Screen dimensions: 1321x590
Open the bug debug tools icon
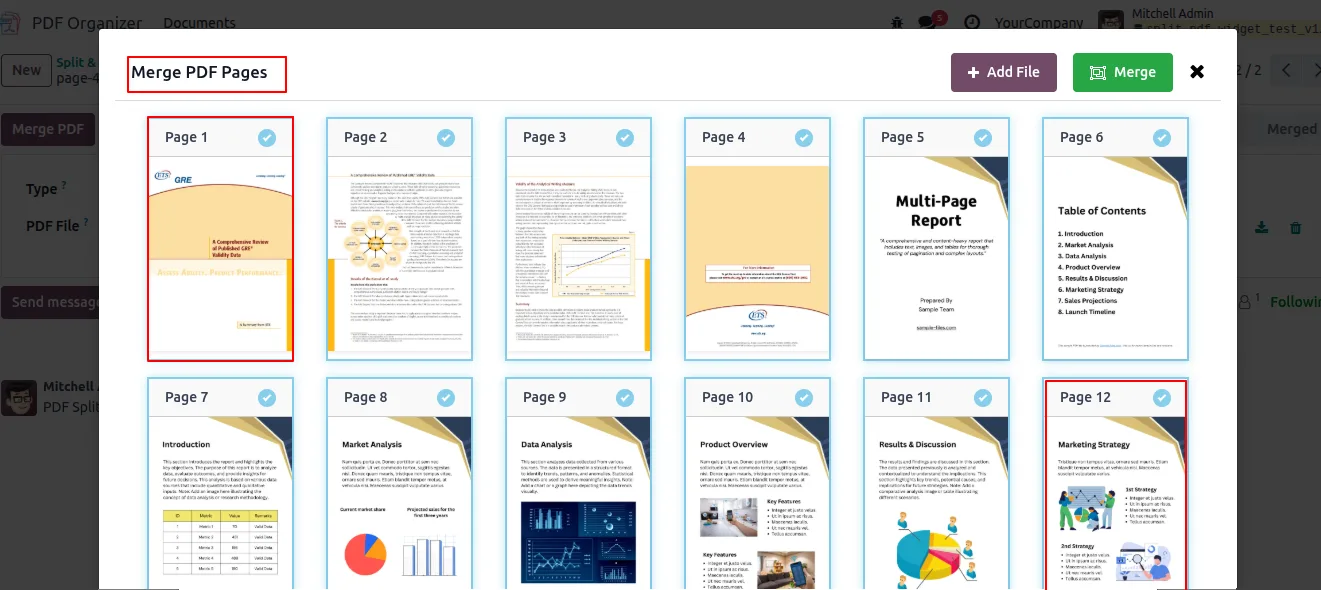pyautogui.click(x=897, y=22)
